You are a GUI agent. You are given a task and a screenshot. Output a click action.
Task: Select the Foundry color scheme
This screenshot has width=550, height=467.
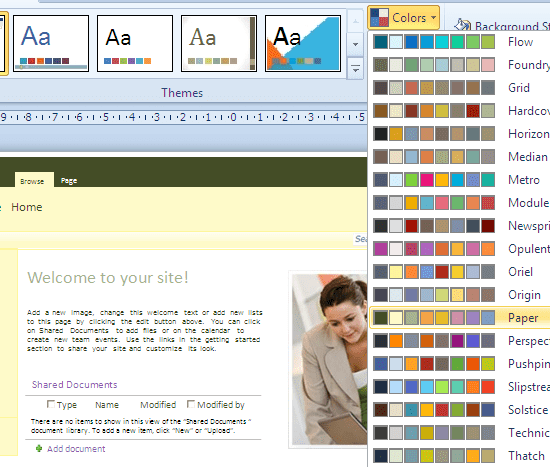pos(460,65)
